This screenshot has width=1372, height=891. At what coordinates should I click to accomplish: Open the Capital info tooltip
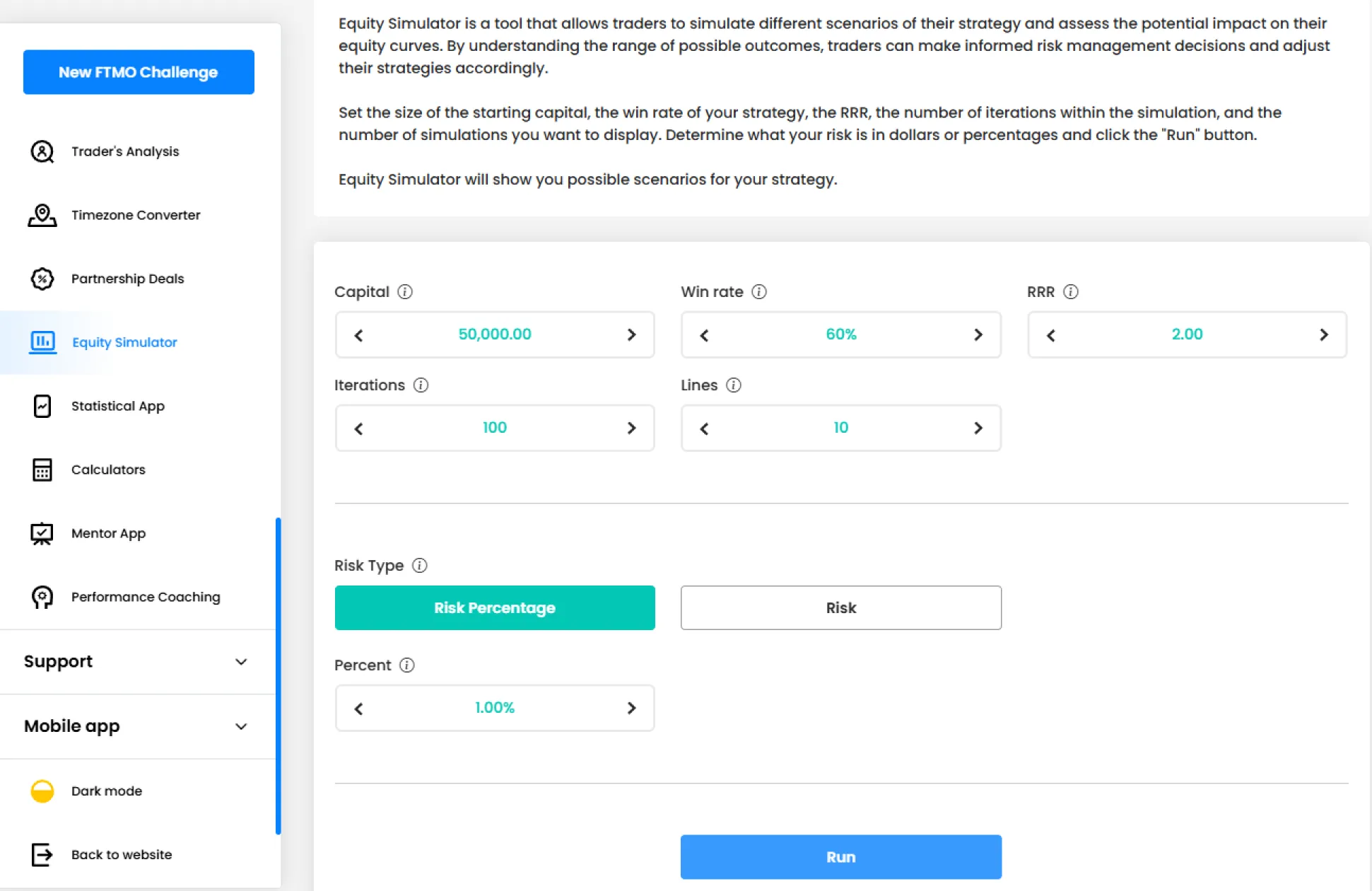click(x=404, y=291)
